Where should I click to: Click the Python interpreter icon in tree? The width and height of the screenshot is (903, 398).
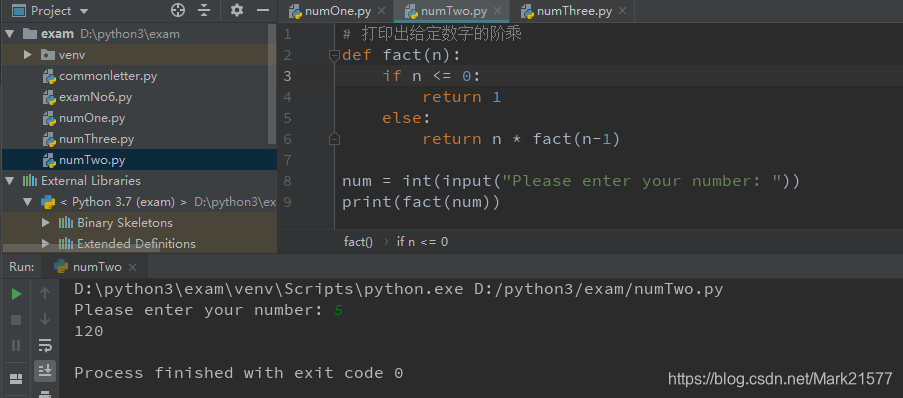tap(48, 202)
